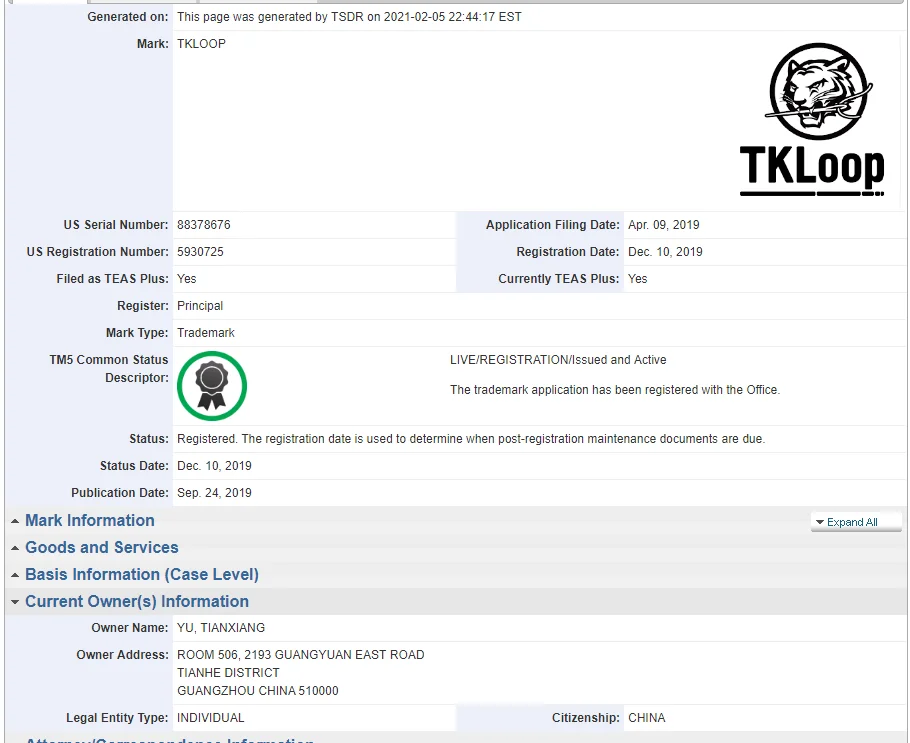Select the serial number 88378676
Viewport: 910px width, 743px height.
(204, 225)
